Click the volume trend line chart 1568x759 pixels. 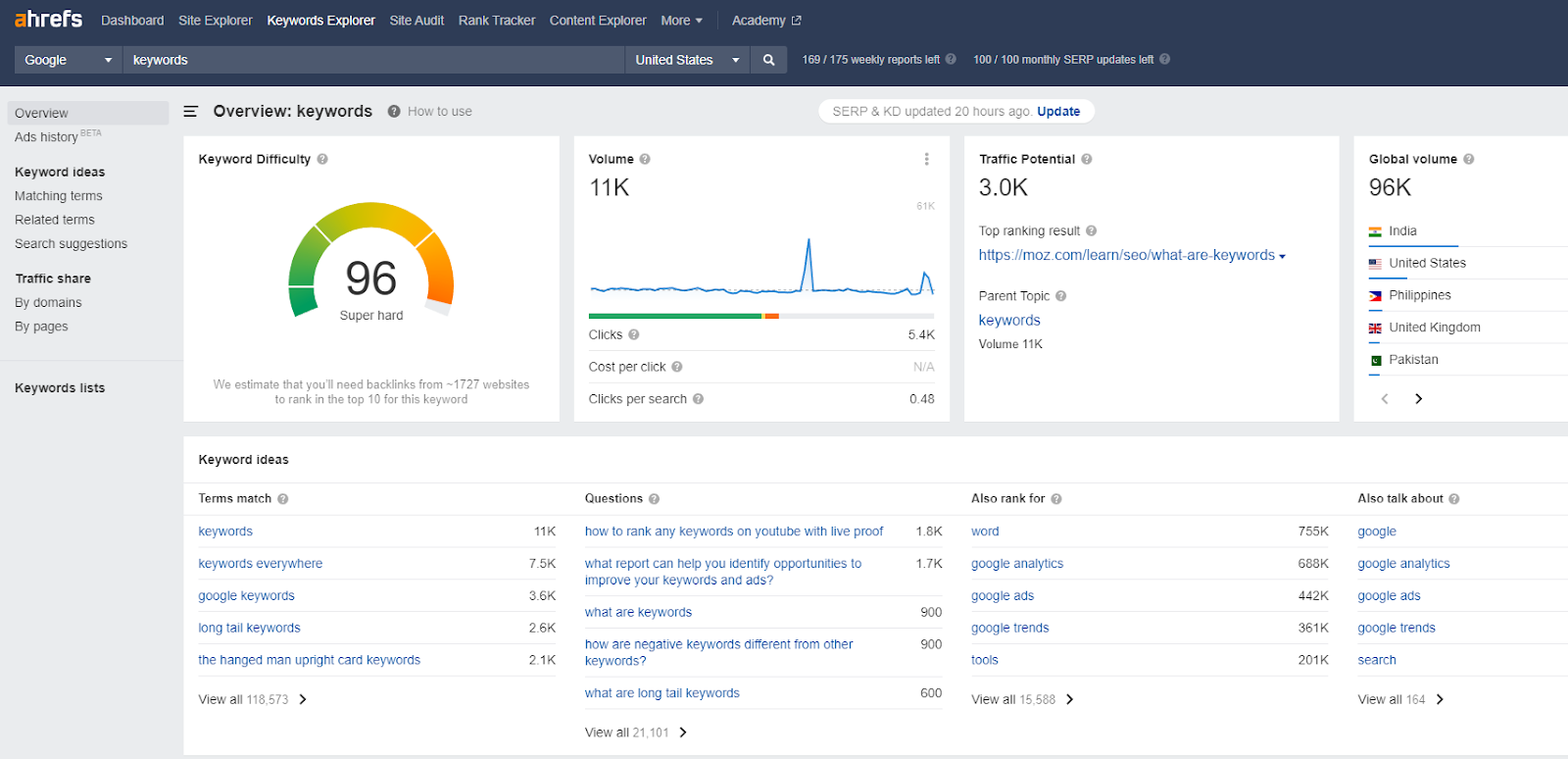(x=761, y=267)
